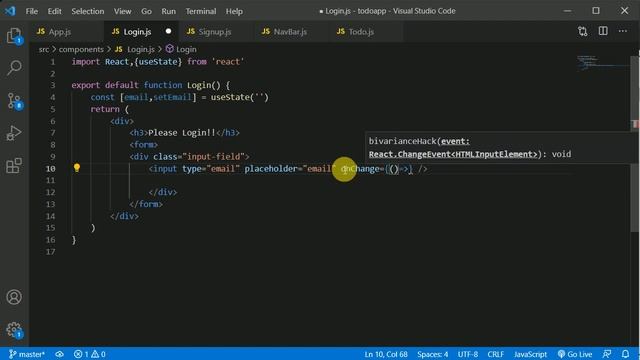The image size is (640, 360).
Task: Click the lightbulb code action icon
Action: (77, 168)
